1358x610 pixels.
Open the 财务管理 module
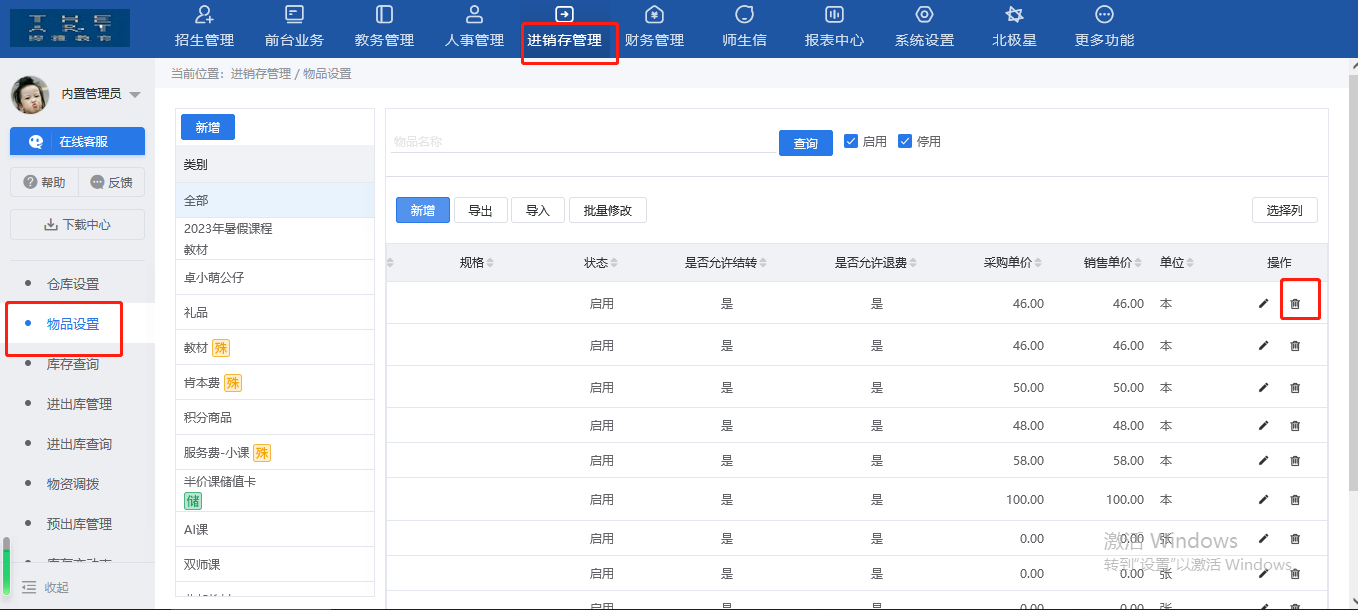click(654, 28)
